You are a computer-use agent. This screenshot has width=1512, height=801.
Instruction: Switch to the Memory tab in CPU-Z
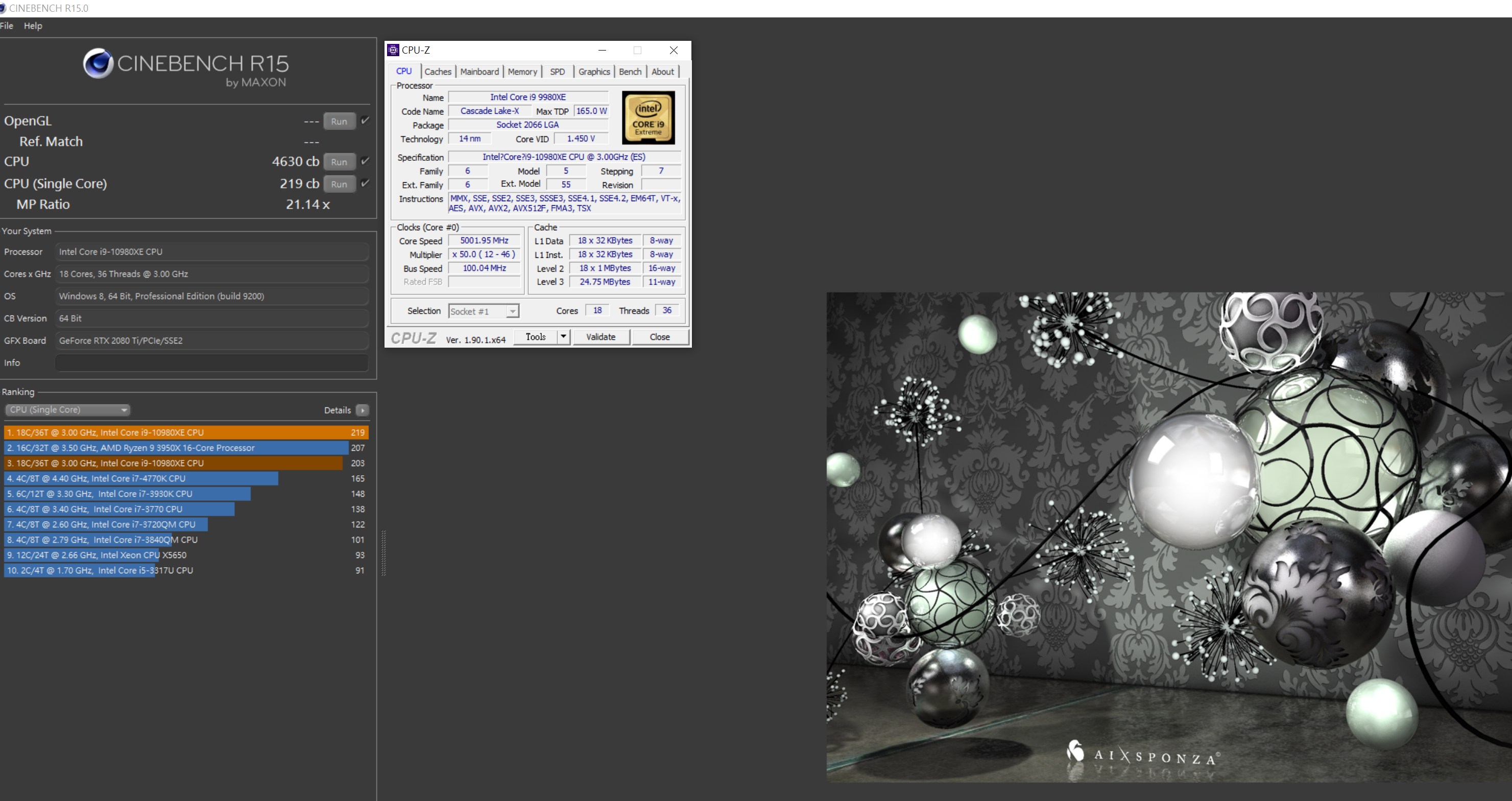(x=522, y=71)
